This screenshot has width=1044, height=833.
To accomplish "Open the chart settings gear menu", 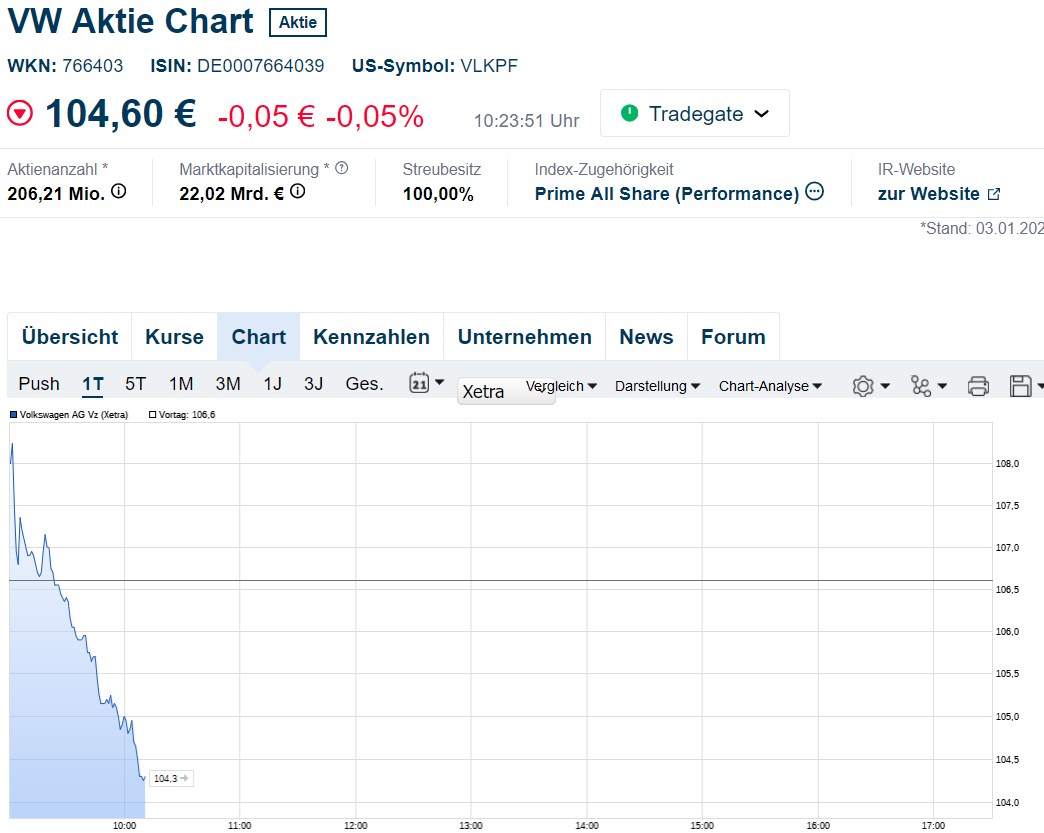I will point(870,386).
